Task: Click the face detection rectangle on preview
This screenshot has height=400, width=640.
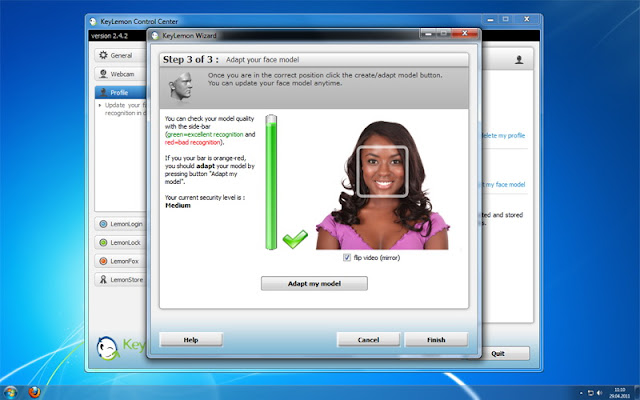Action: 382,172
